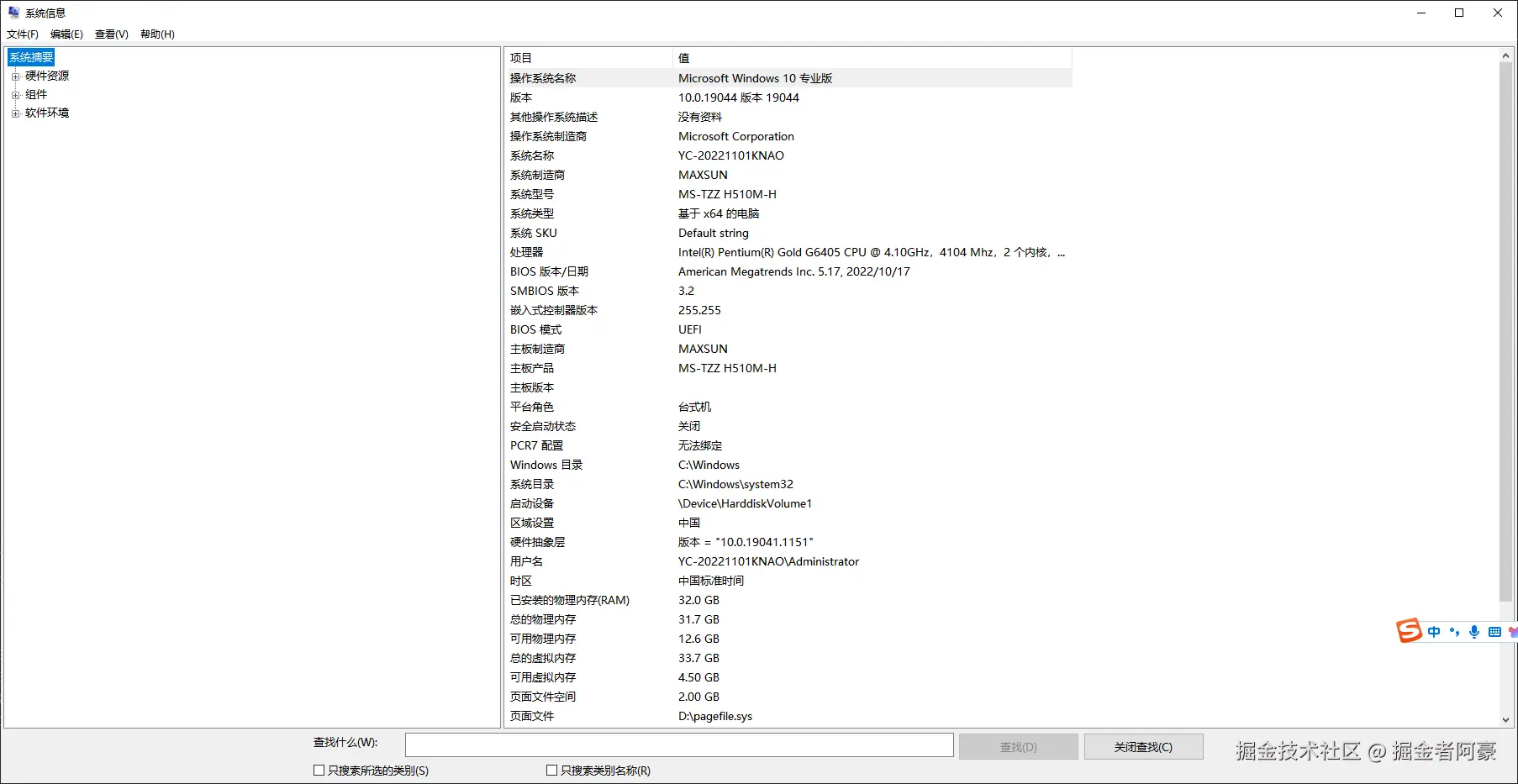Click the System Information app icon in title bar

click(13, 13)
